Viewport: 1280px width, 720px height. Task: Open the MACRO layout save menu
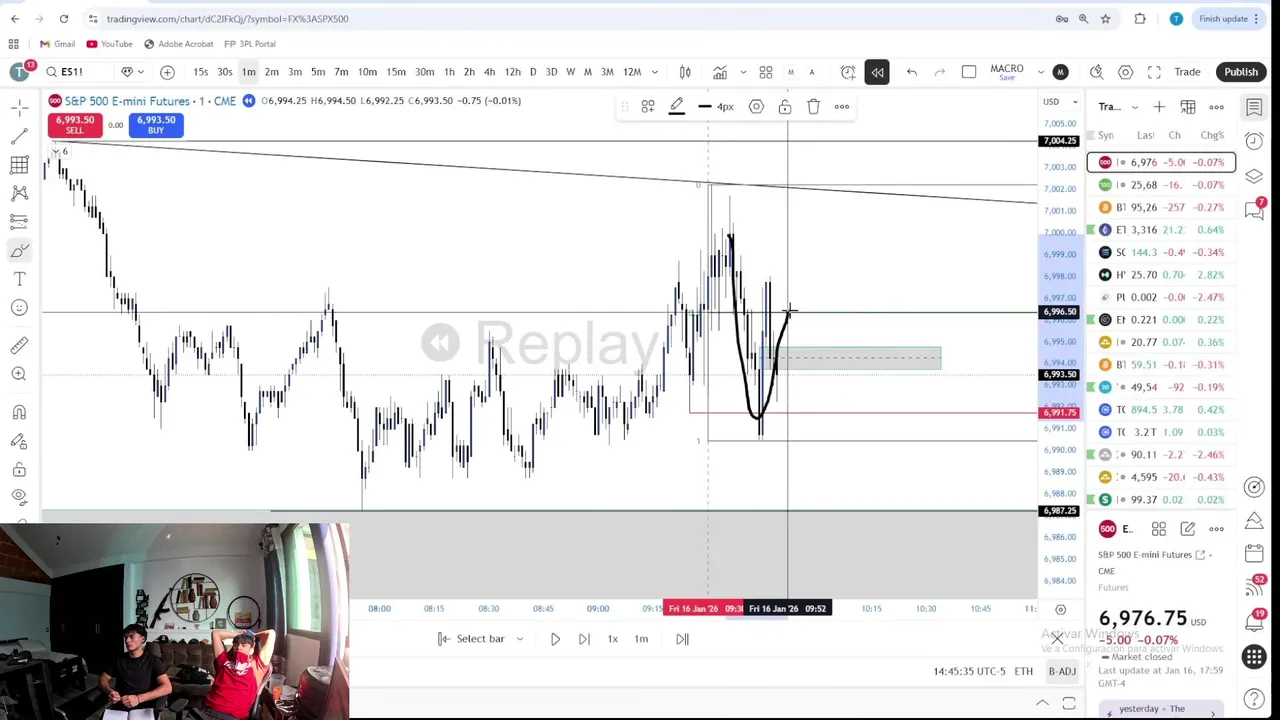pyautogui.click(x=1007, y=72)
